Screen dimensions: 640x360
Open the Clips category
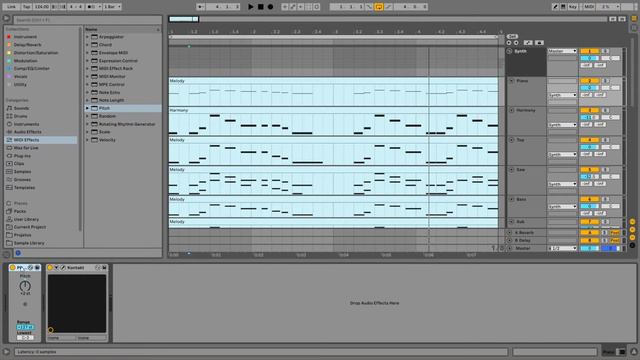[19, 164]
